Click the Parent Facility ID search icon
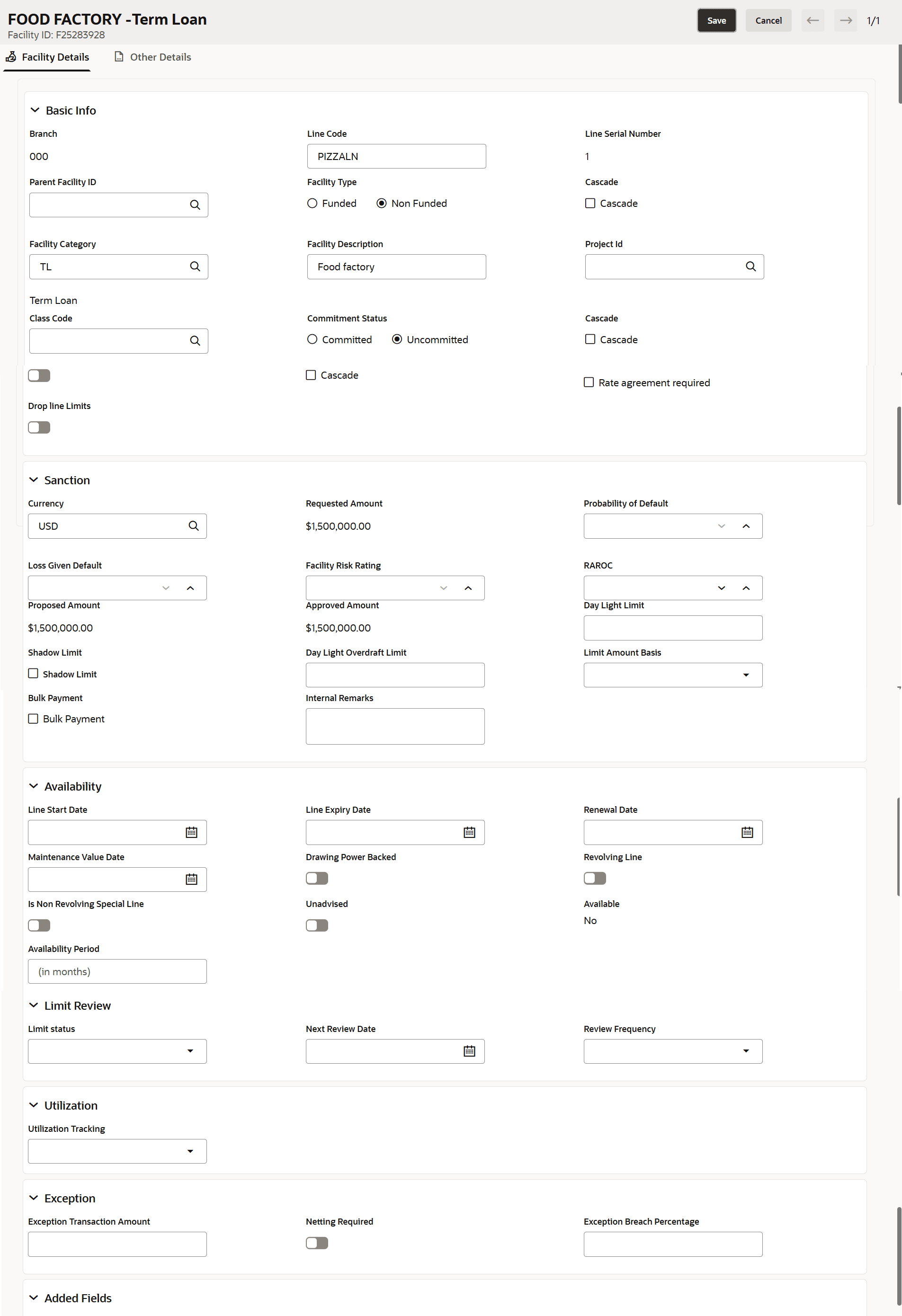Image resolution: width=902 pixels, height=1316 pixels. 195,205
